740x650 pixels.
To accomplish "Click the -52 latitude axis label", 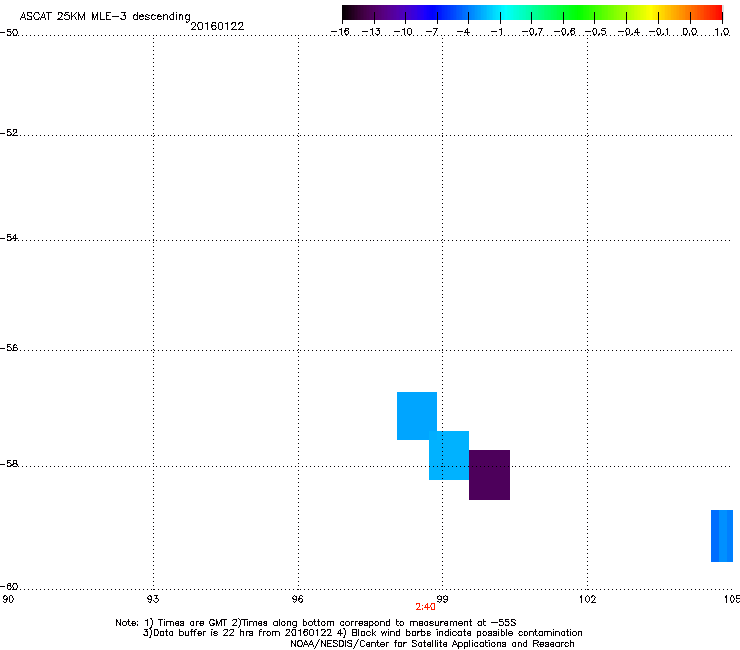I will [x=9, y=133].
